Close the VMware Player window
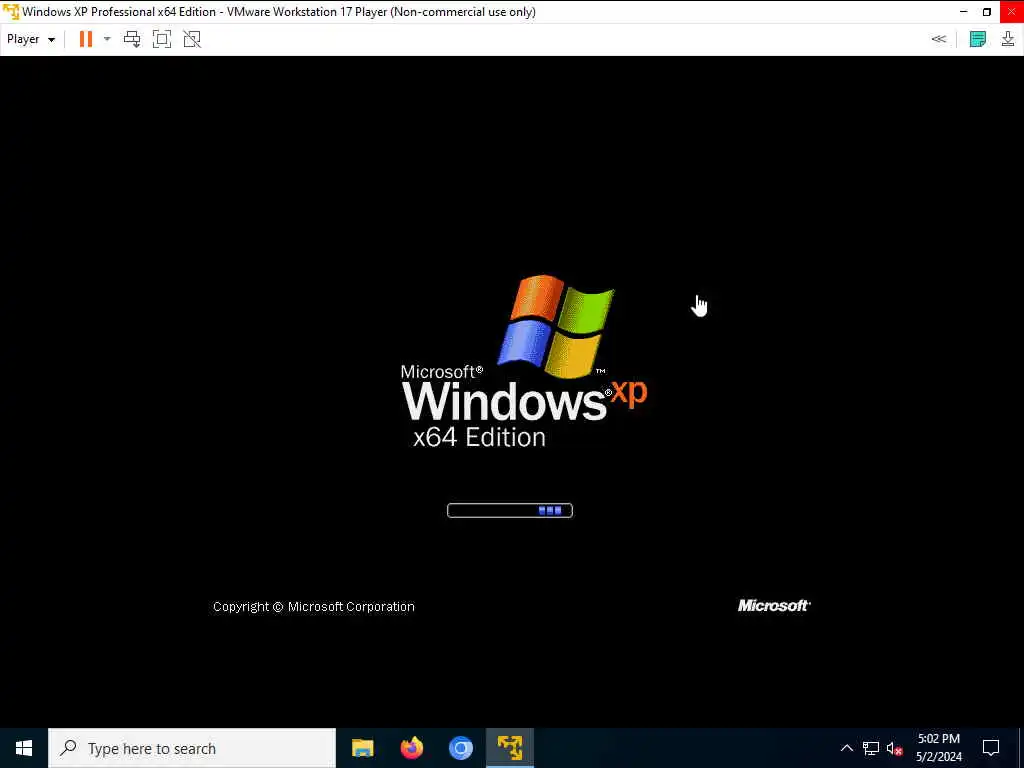The height and width of the screenshot is (768, 1024). pyautogui.click(x=1012, y=12)
